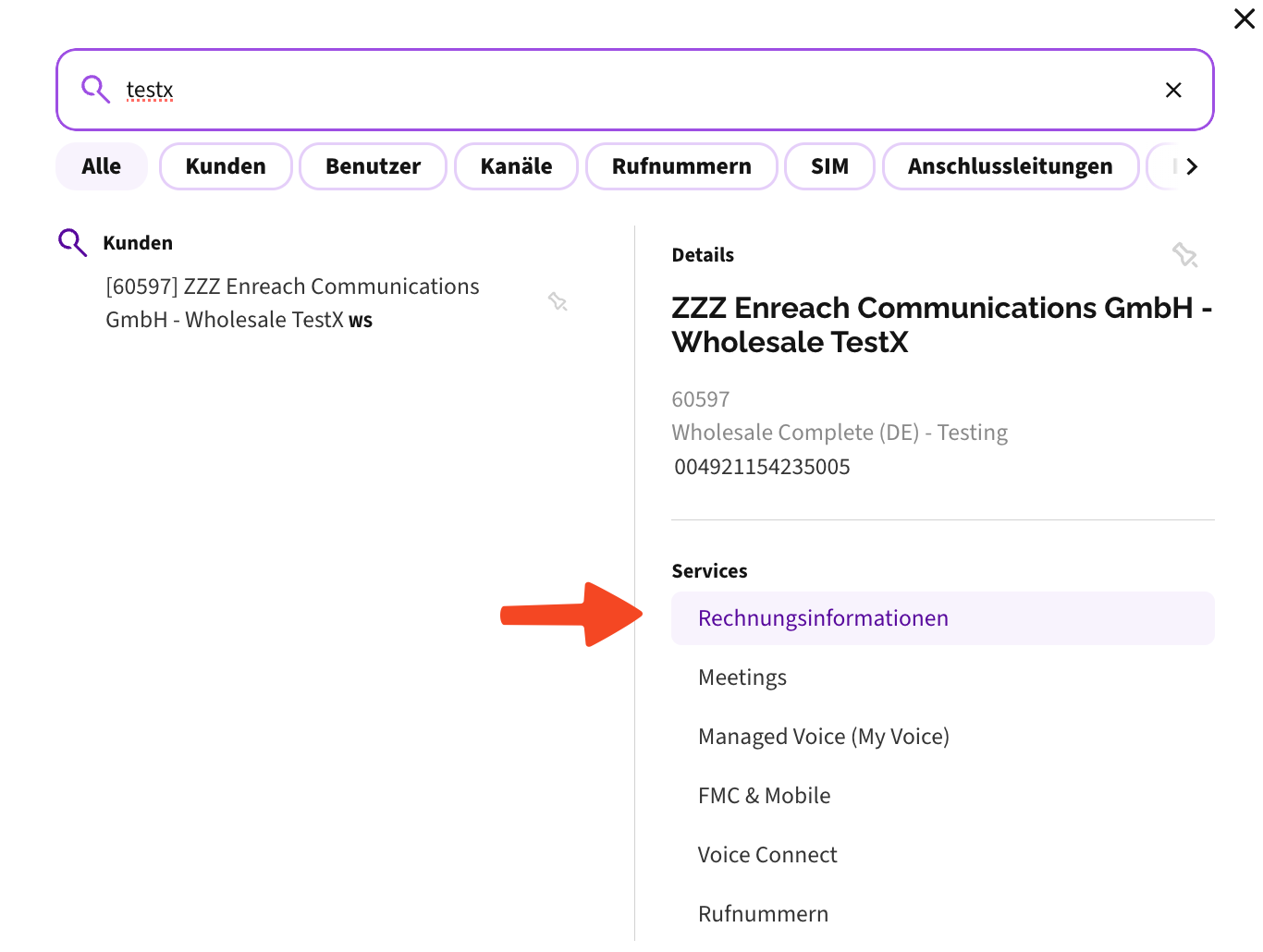Image resolution: width=1263 pixels, height=952 pixels.
Task: Click the search icon beside the Kunden heading
Action: pos(72,242)
